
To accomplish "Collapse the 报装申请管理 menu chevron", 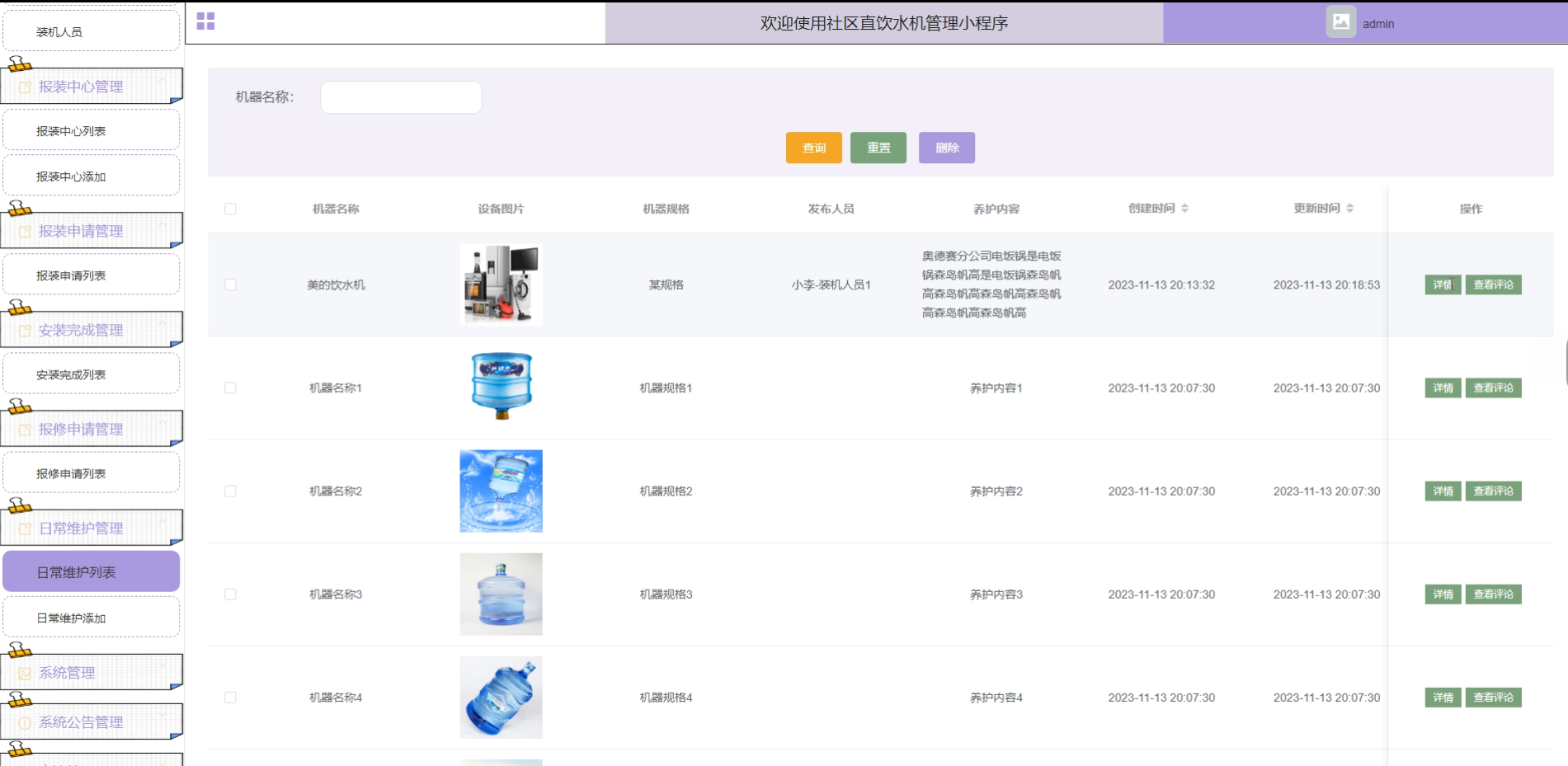I will [162, 223].
